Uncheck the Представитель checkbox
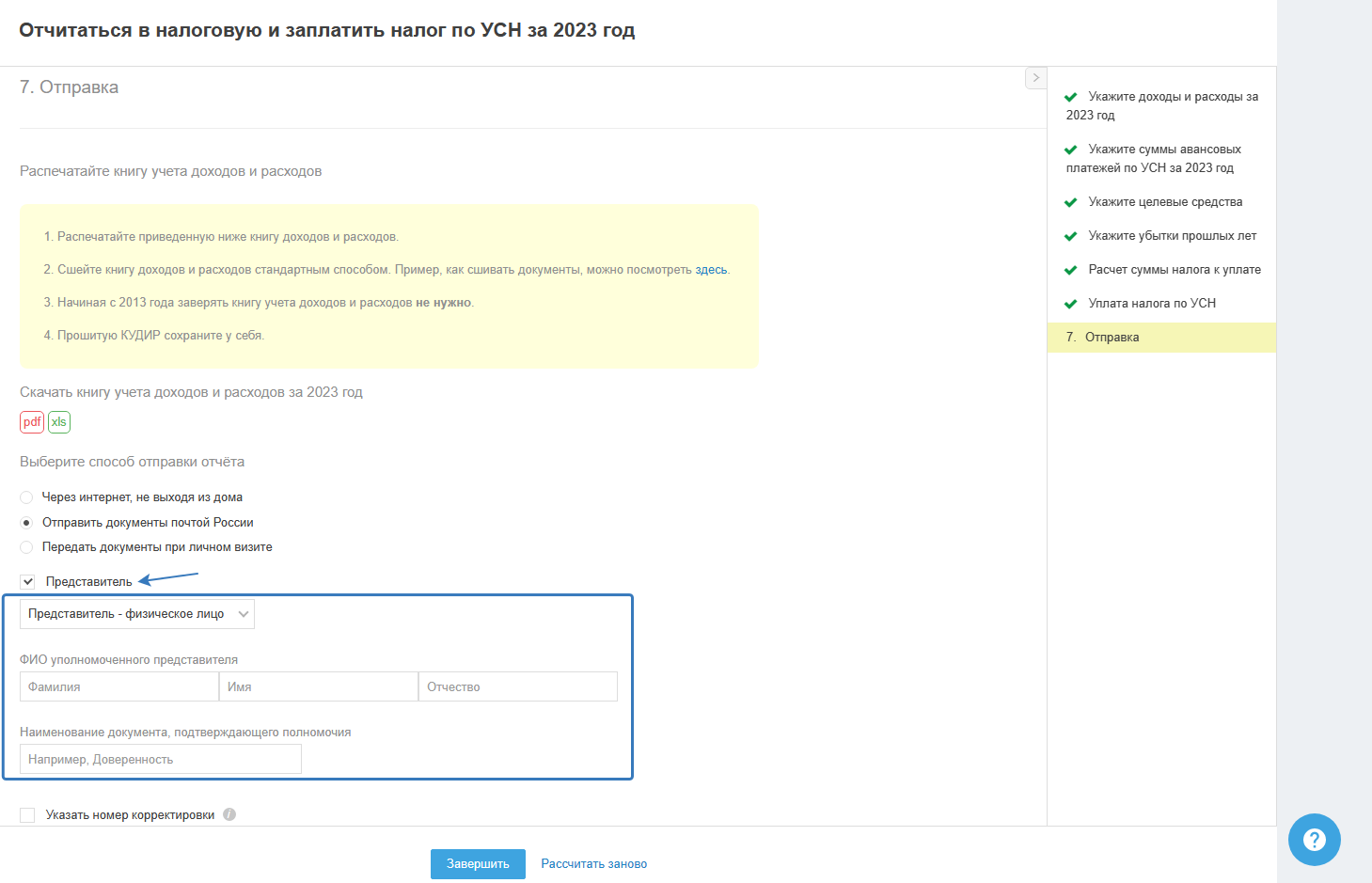This screenshot has height=883, width=1372. (28, 582)
